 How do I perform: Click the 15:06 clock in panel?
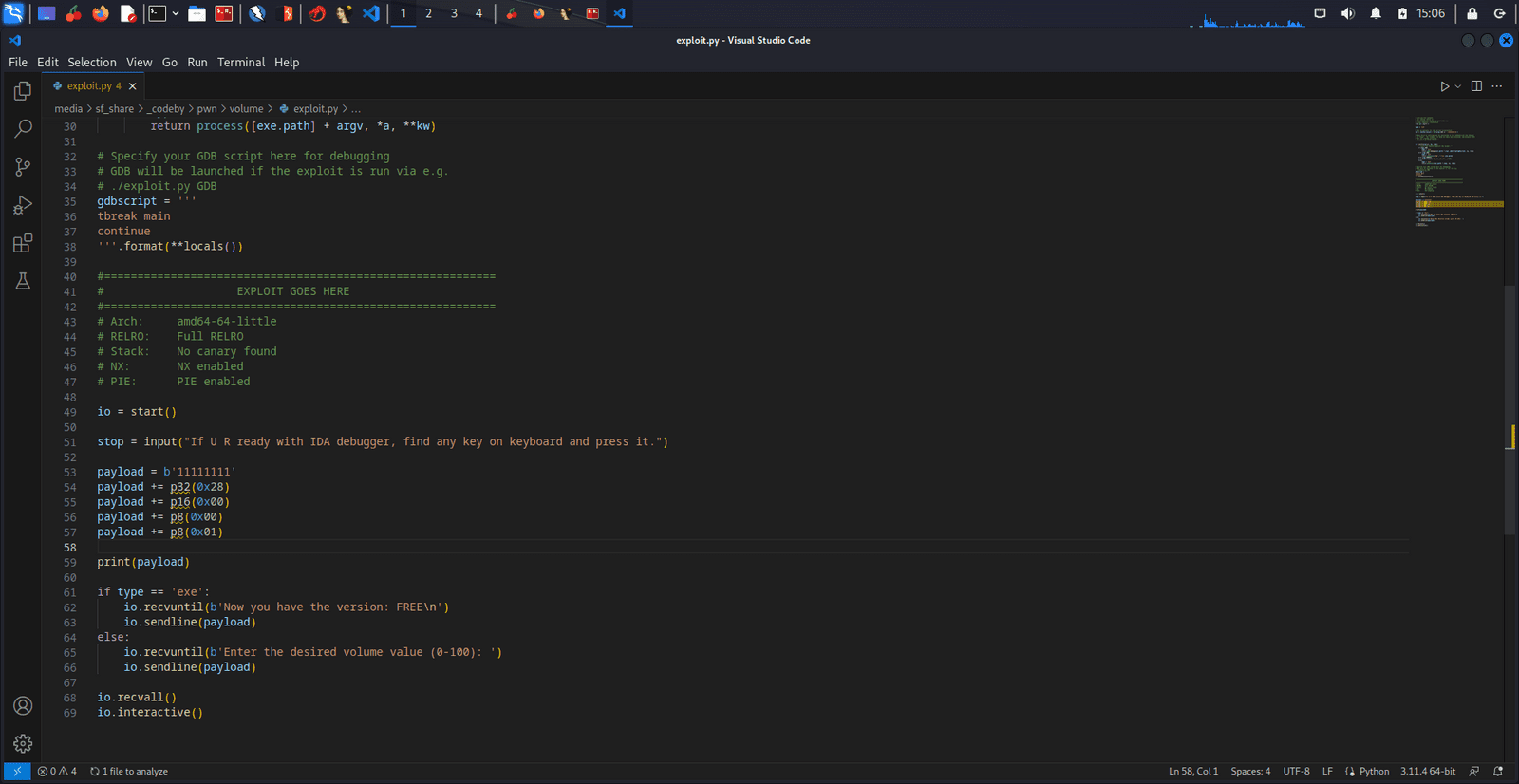1431,13
